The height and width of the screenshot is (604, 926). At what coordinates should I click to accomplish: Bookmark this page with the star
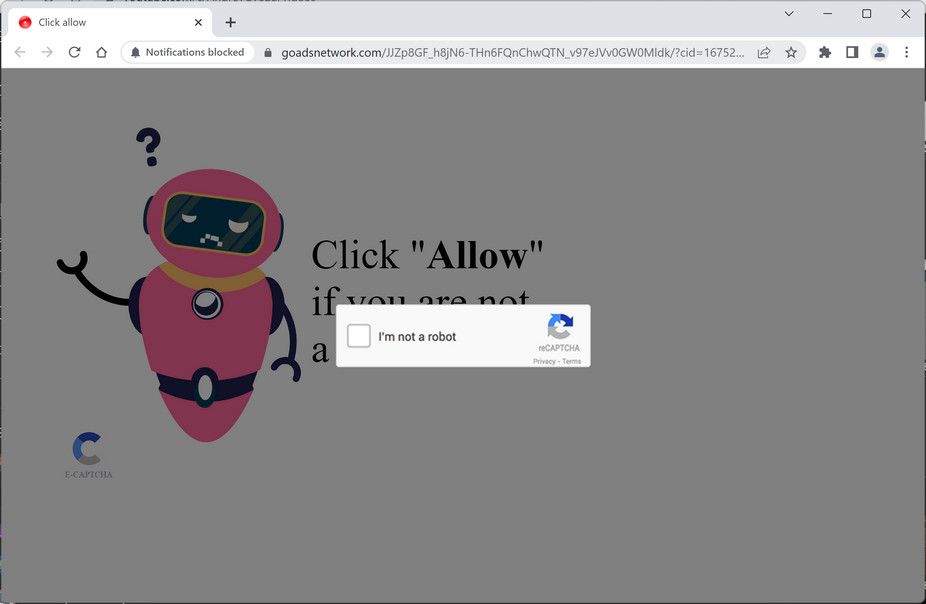(x=791, y=53)
